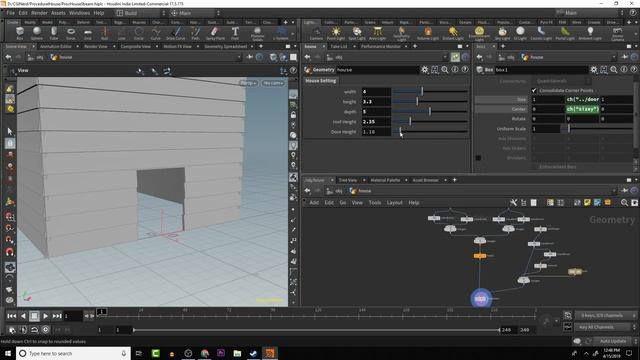Expand network editor path dropdown arrow
This screenshot has height=360, width=640.
point(613,191)
